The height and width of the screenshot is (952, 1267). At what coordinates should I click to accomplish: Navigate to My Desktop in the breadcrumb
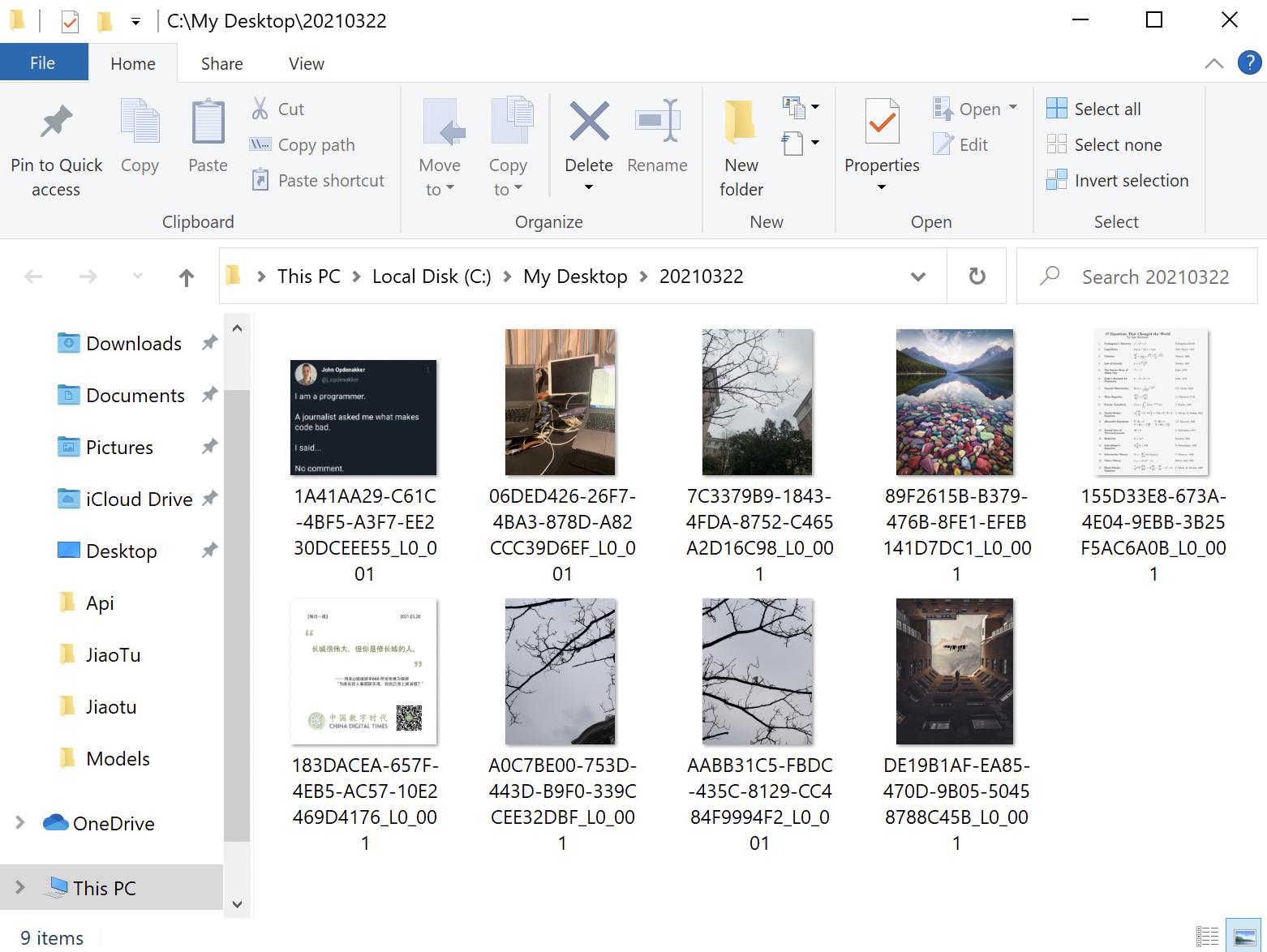pyautogui.click(x=575, y=276)
